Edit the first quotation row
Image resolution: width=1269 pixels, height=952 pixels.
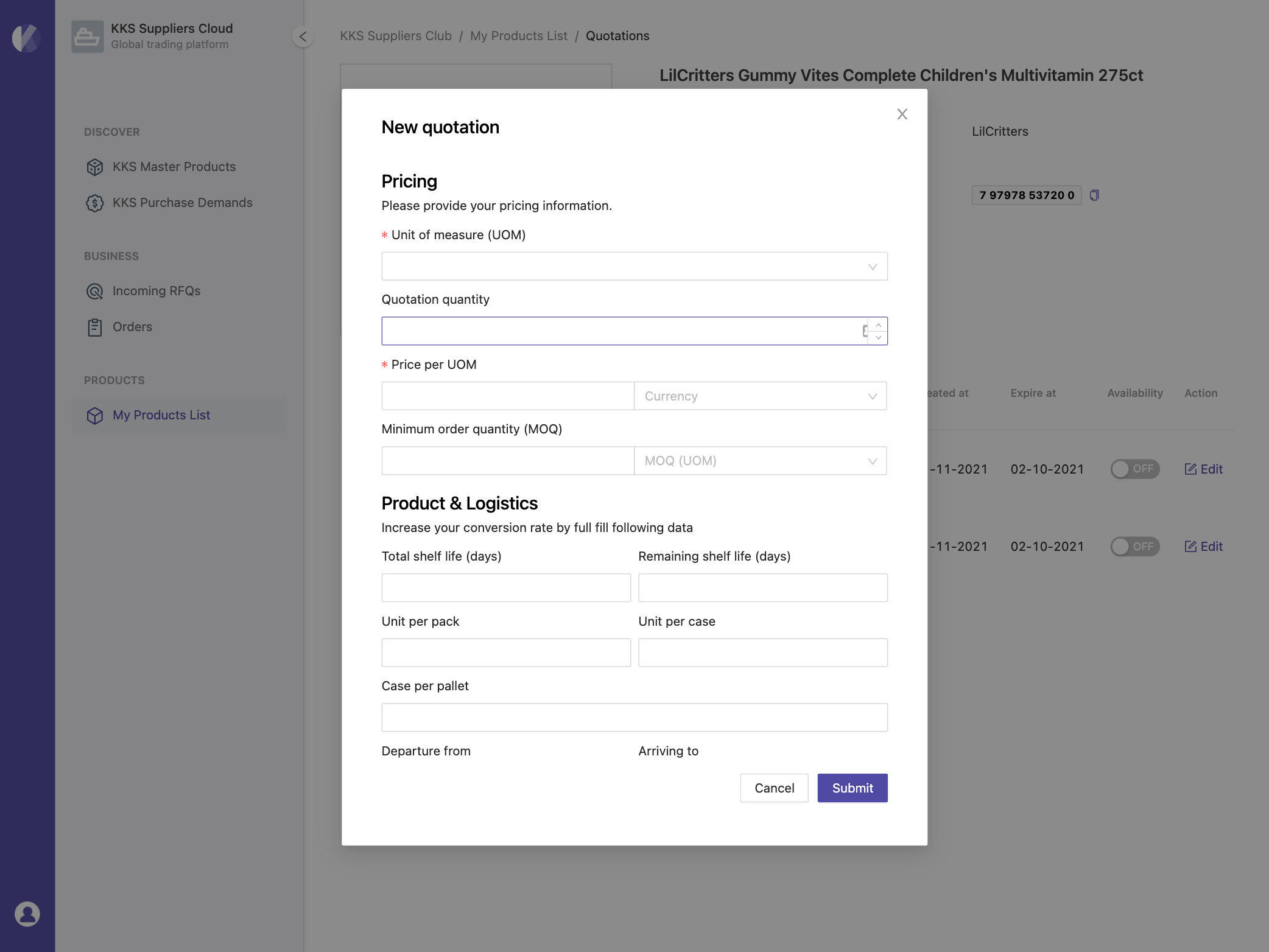coord(1203,469)
